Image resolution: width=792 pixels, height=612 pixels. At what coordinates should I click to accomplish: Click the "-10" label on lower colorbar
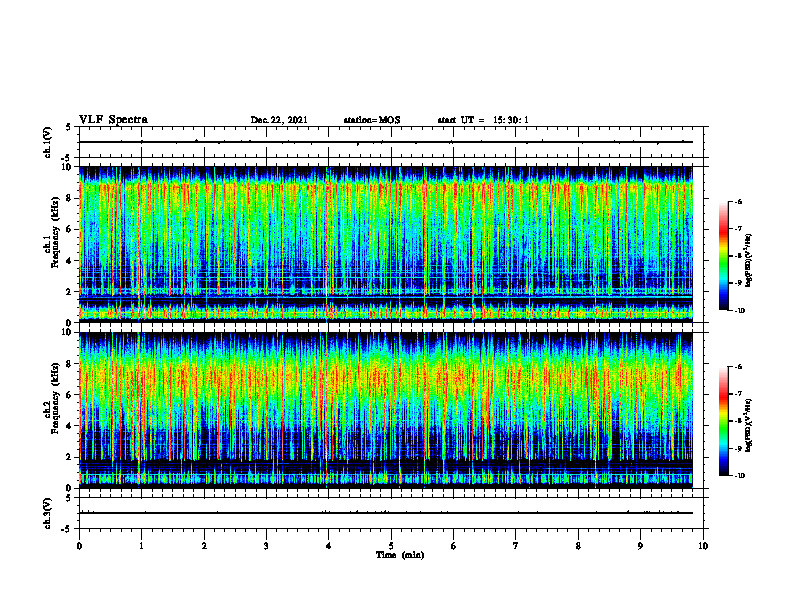point(739,475)
